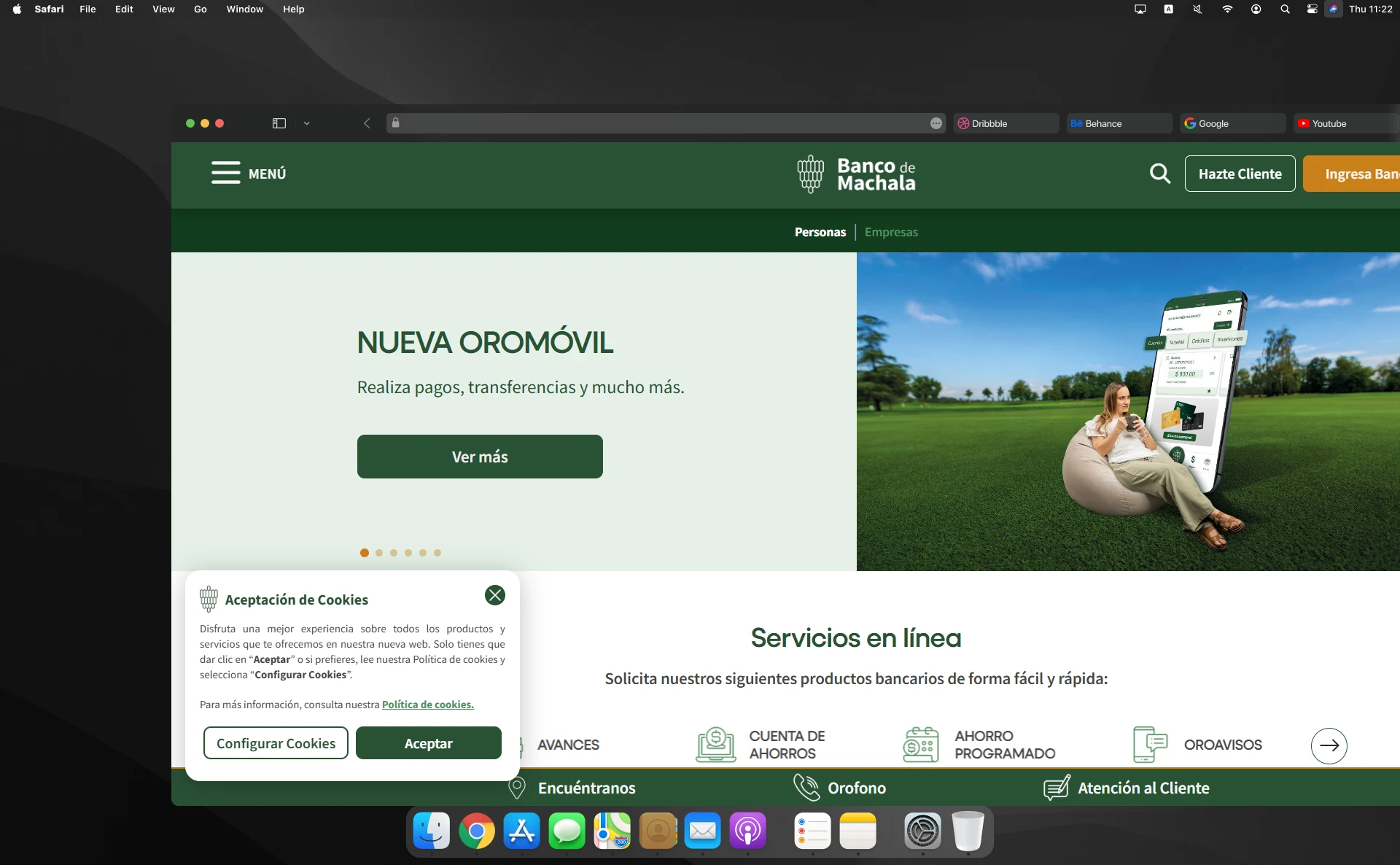Screen dimensions: 1400x865
Task: Toggle the Safari sidebar icon
Action: (279, 123)
